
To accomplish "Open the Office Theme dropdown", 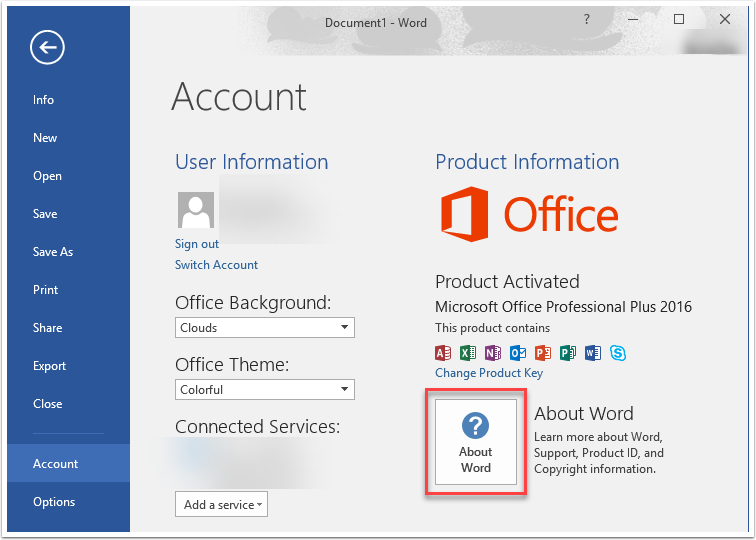I will tap(265, 389).
